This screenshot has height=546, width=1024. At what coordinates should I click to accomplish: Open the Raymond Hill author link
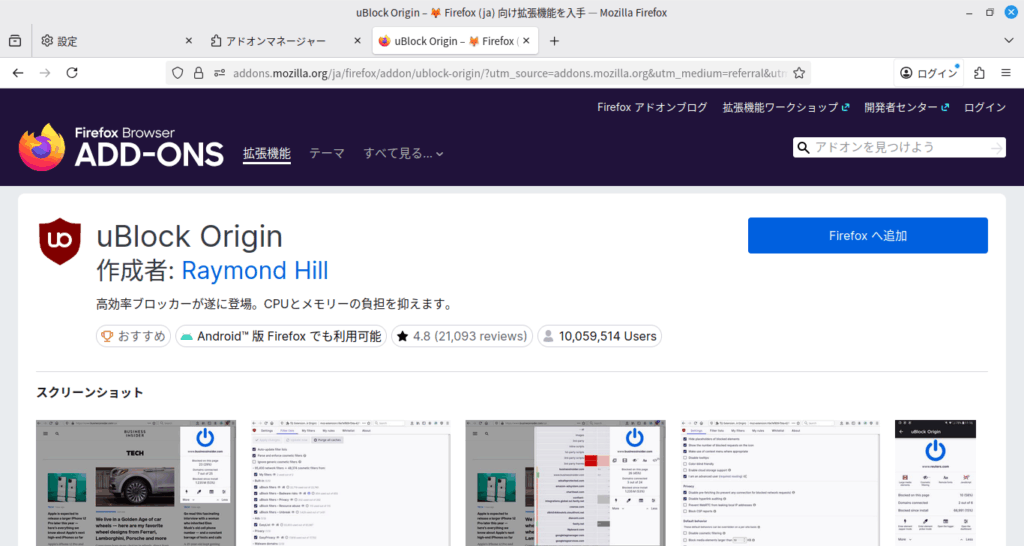click(x=254, y=270)
